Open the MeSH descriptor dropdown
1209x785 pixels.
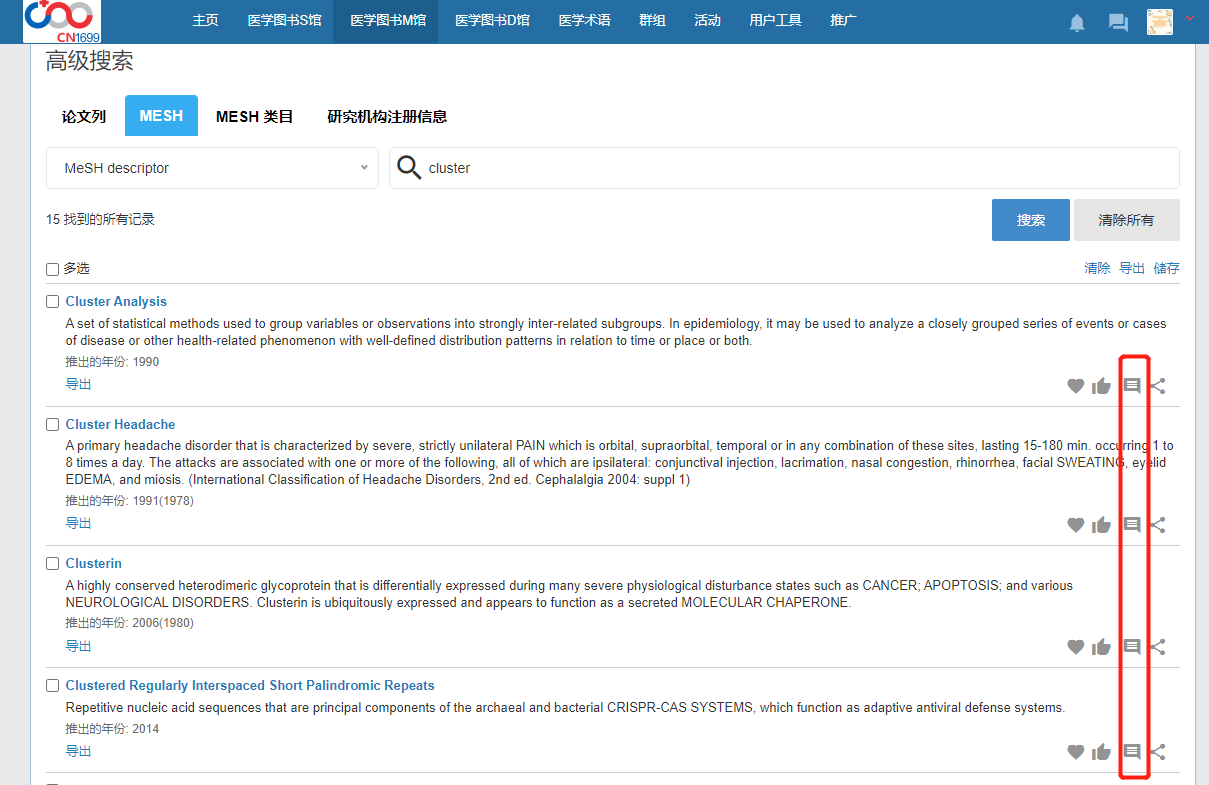point(212,168)
